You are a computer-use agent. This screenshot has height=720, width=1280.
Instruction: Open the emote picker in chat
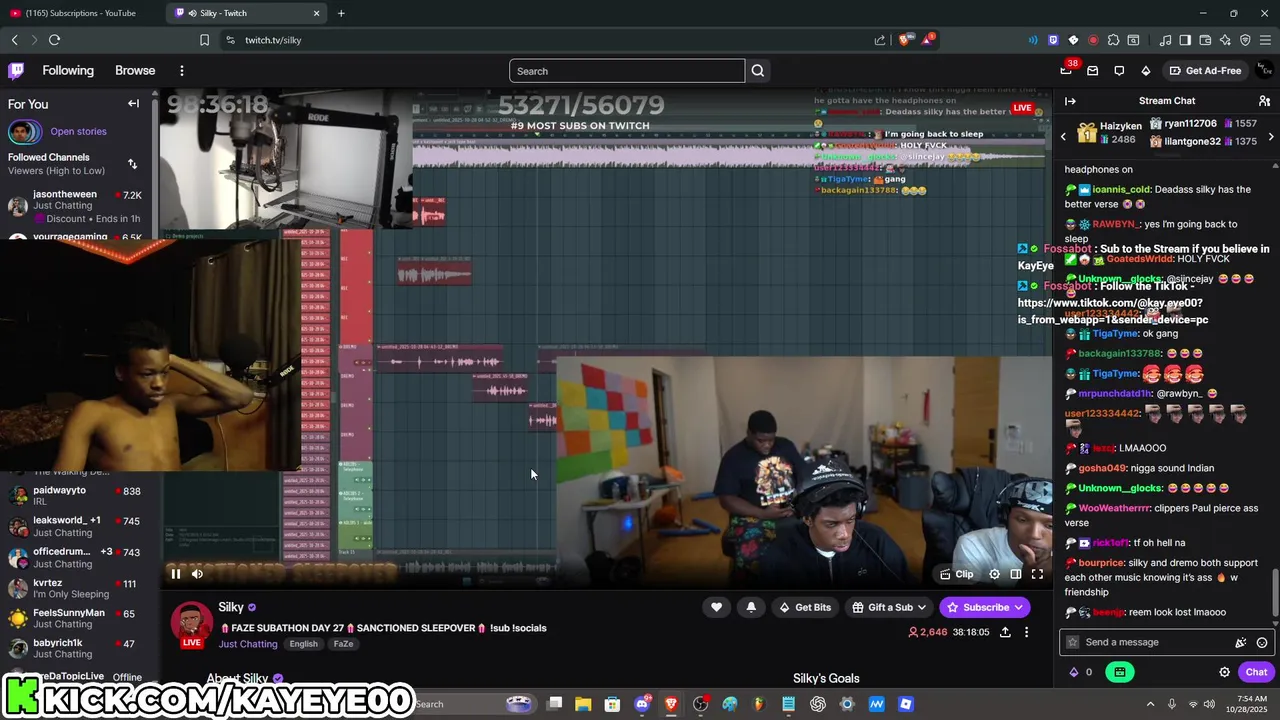[1262, 643]
